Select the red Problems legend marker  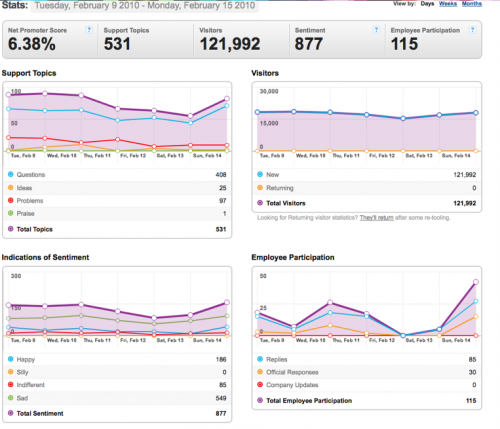(x=10, y=200)
